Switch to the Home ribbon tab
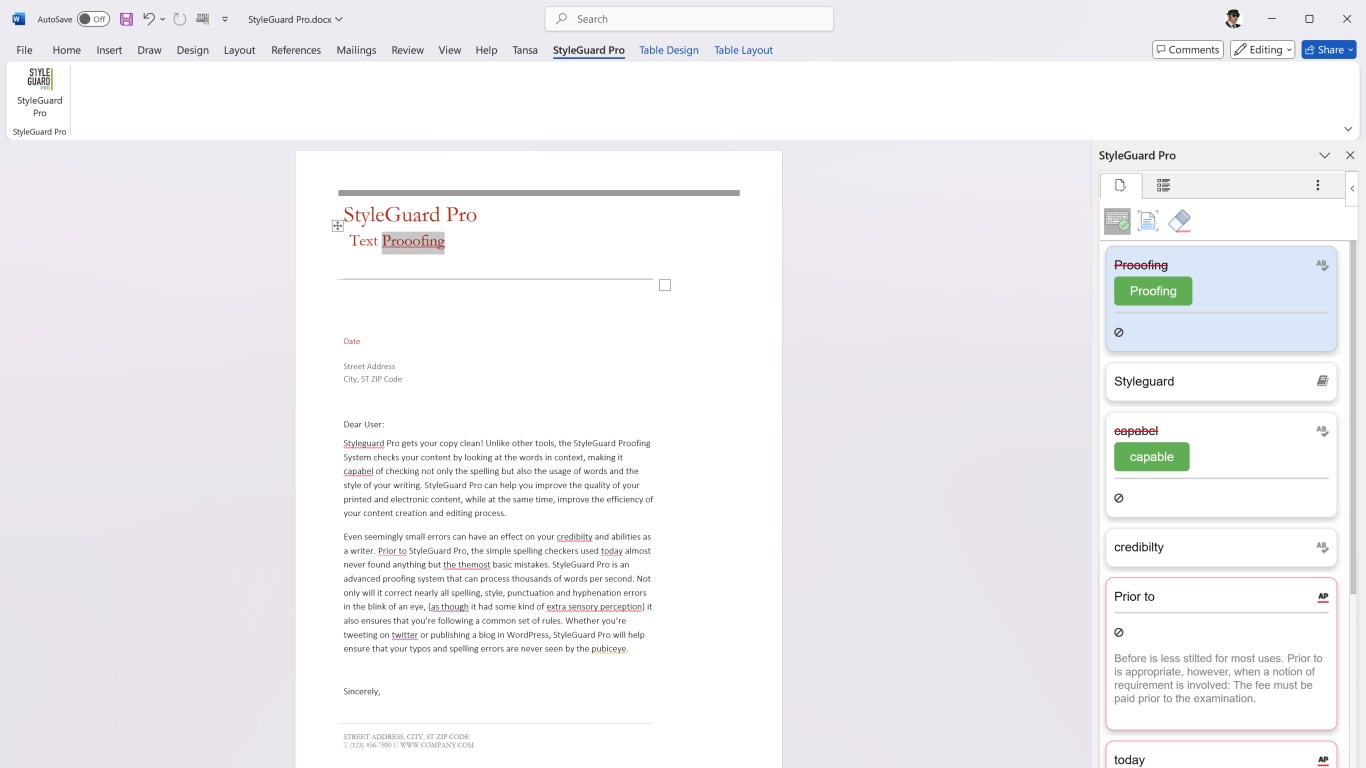1366x768 pixels. pyautogui.click(x=66, y=50)
